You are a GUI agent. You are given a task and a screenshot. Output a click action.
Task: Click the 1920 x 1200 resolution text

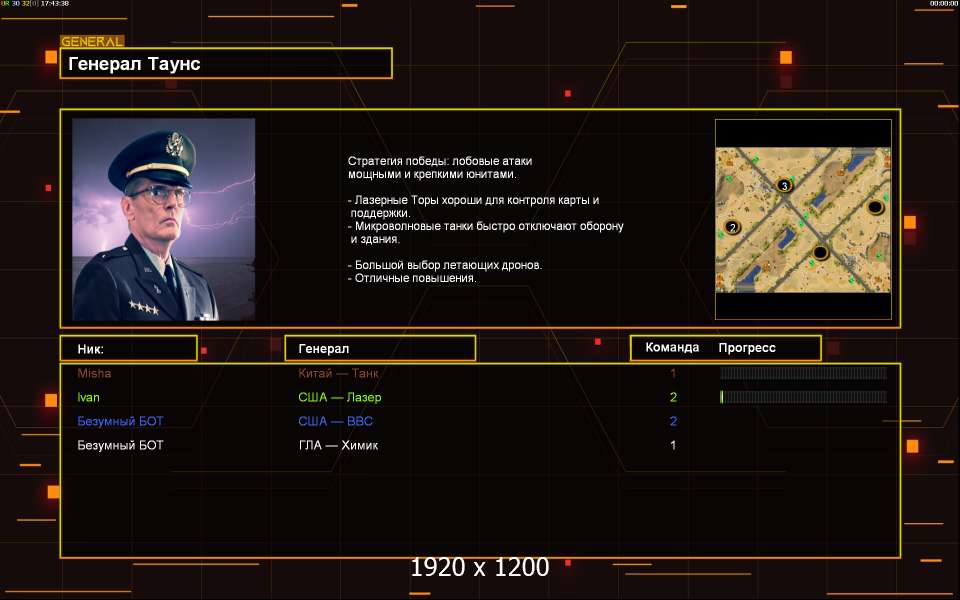[479, 567]
